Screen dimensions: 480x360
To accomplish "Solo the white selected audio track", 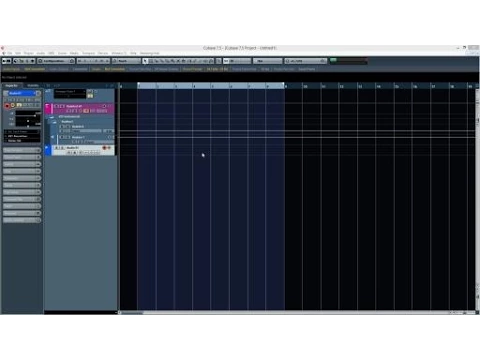I will click(61, 148).
